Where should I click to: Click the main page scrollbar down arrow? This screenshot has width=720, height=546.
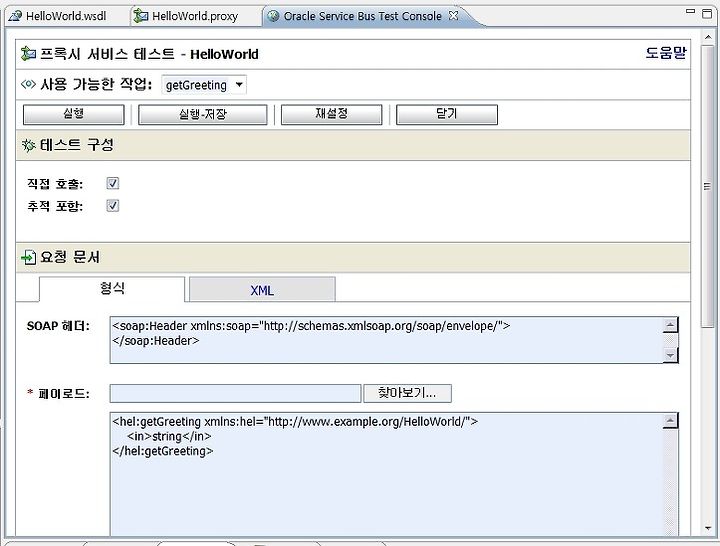(707, 528)
